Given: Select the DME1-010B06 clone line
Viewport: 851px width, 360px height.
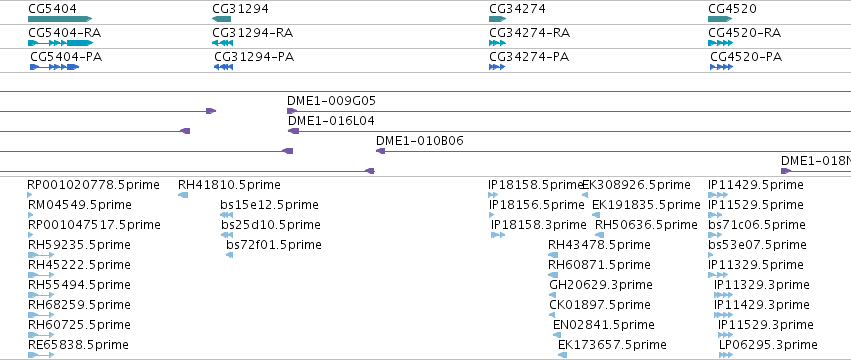Looking at the screenshot, I should pos(613,151).
